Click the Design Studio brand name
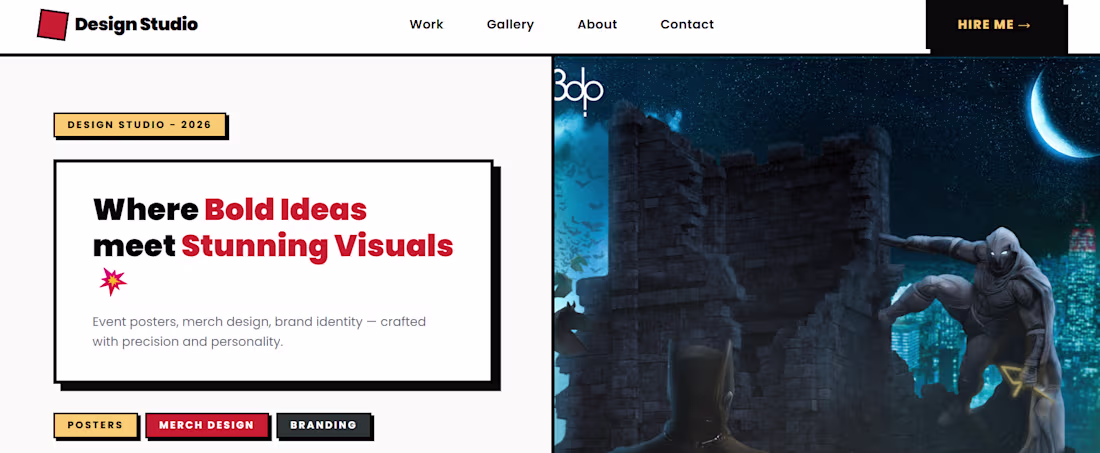This screenshot has width=1100, height=453. click(136, 25)
